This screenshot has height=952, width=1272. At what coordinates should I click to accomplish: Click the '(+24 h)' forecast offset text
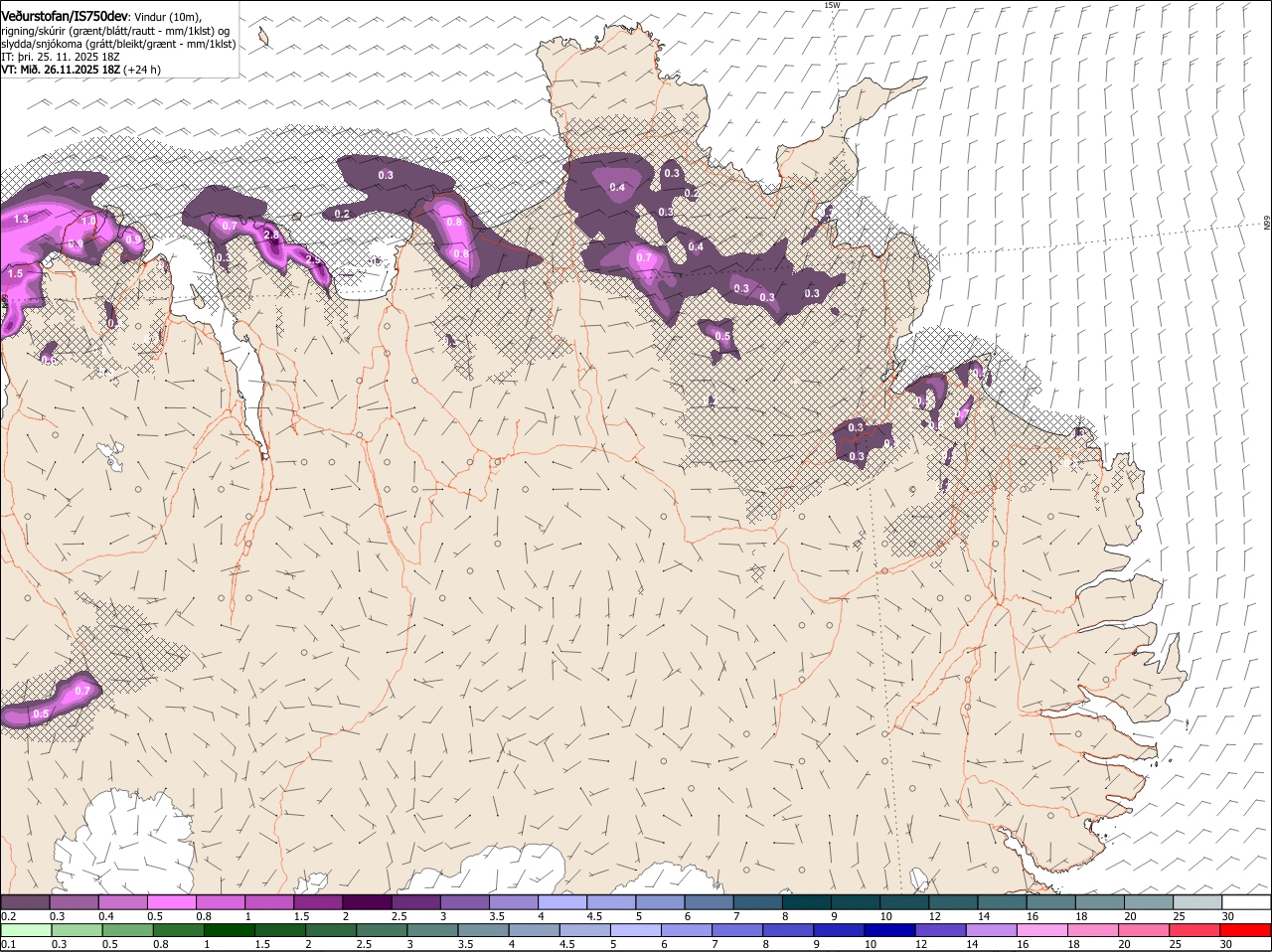[x=143, y=70]
